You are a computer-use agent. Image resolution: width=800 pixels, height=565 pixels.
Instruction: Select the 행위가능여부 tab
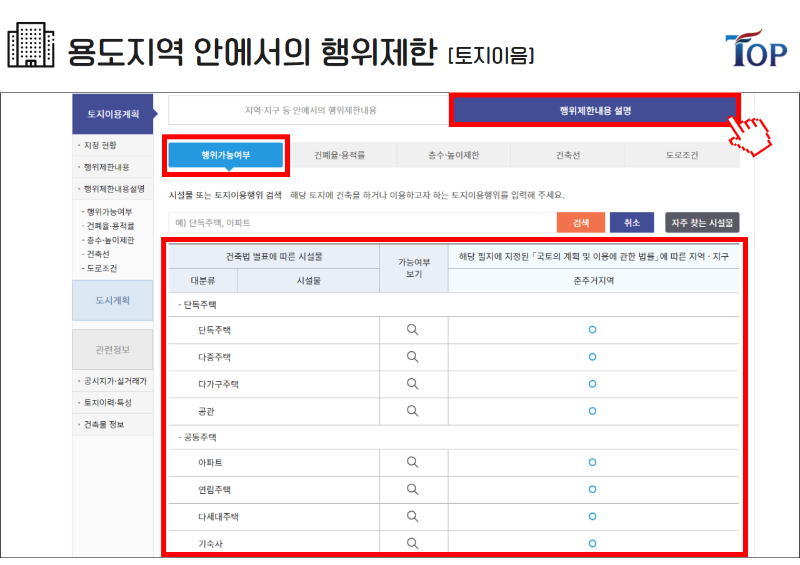coord(226,155)
